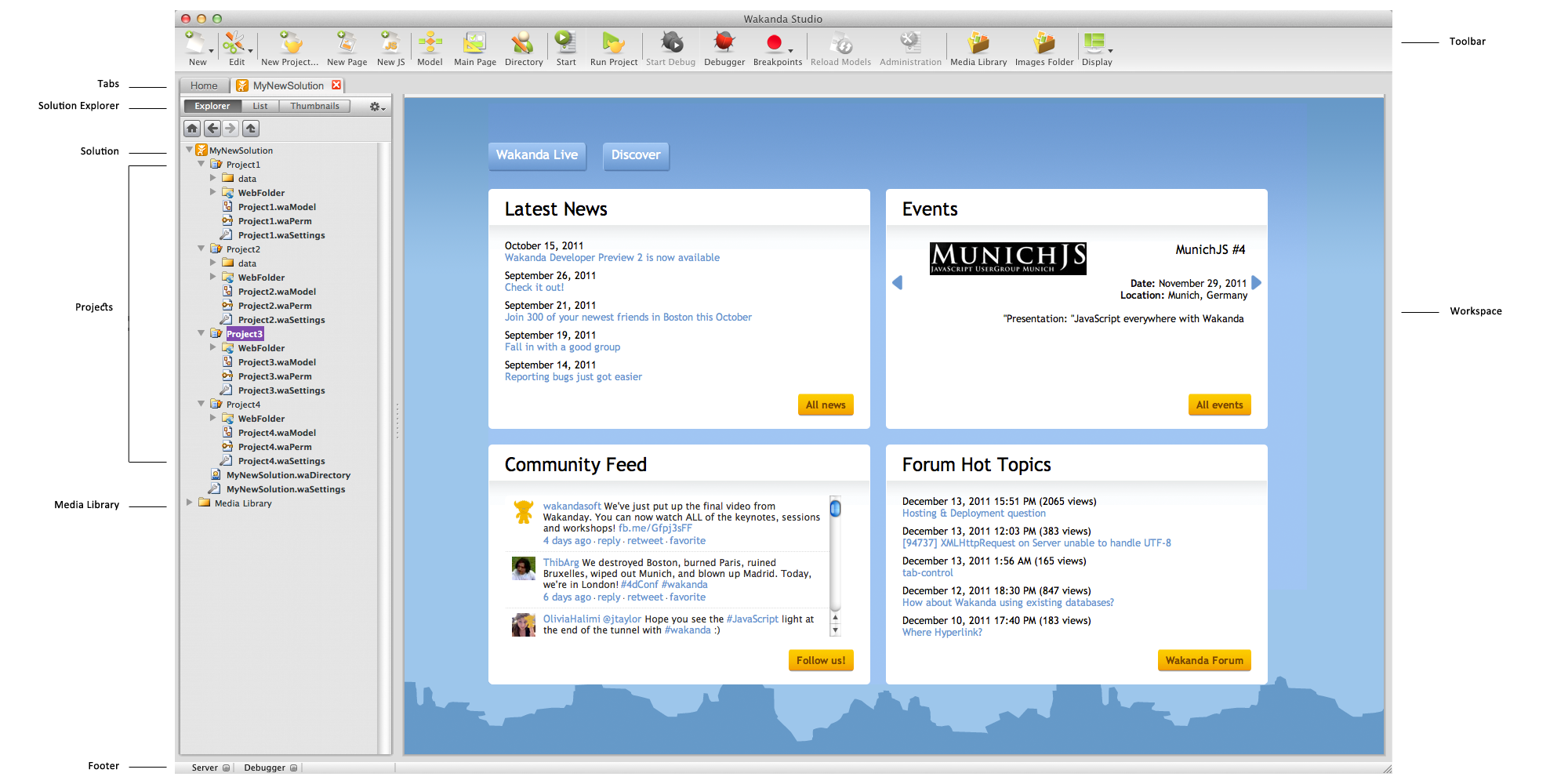This screenshot has height=784, width=1568.
Task: Click the Reload Models icon
Action: pos(841,42)
